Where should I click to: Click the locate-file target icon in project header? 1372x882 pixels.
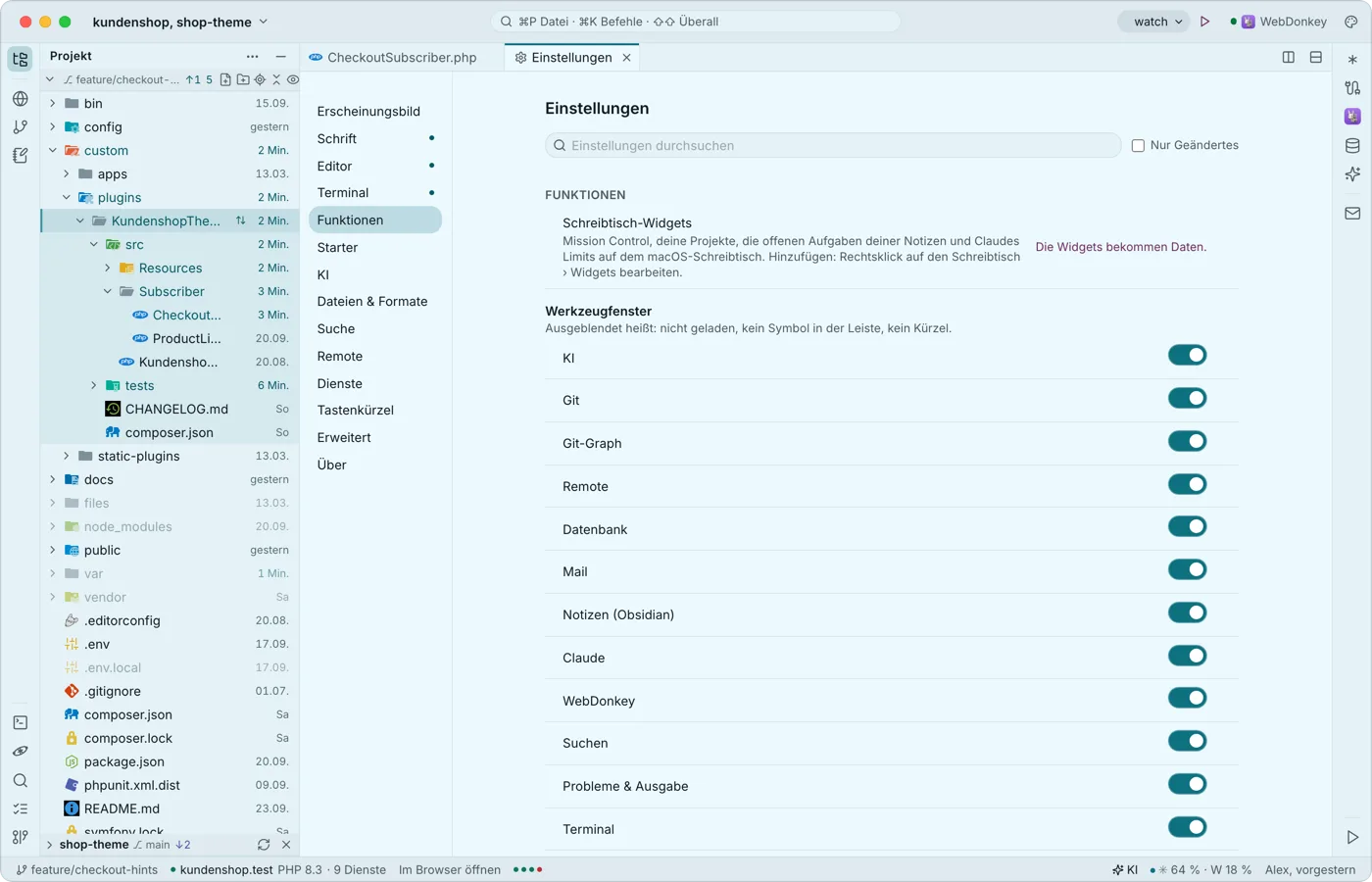260,80
